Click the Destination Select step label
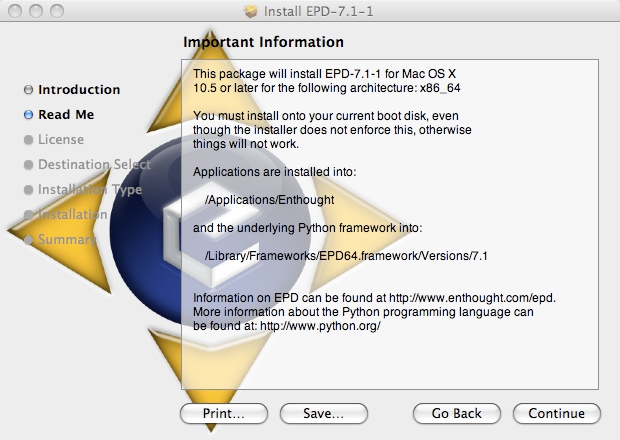This screenshot has width=620, height=440. point(94,164)
